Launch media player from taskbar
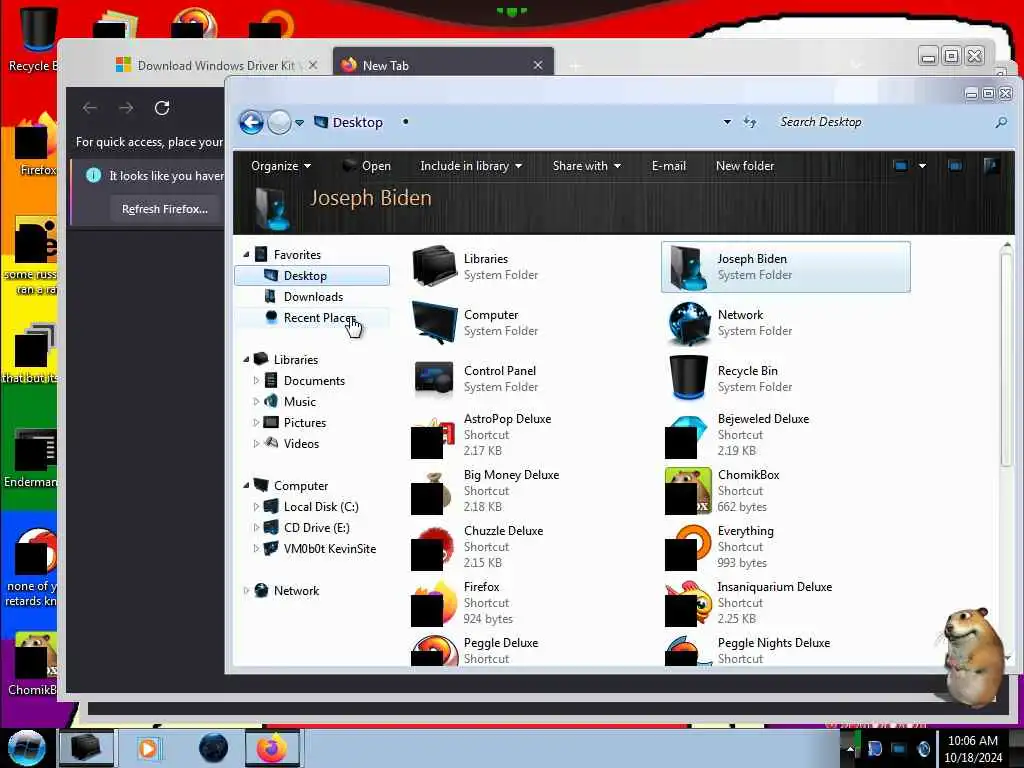 tap(148, 748)
